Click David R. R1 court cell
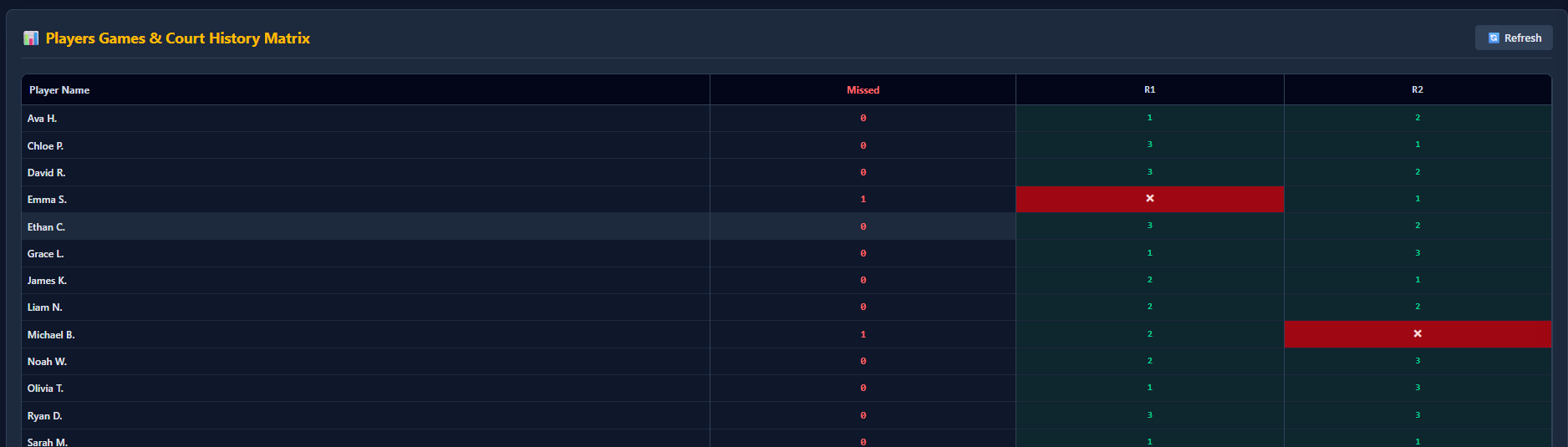Image resolution: width=1568 pixels, height=447 pixels. [1150, 172]
